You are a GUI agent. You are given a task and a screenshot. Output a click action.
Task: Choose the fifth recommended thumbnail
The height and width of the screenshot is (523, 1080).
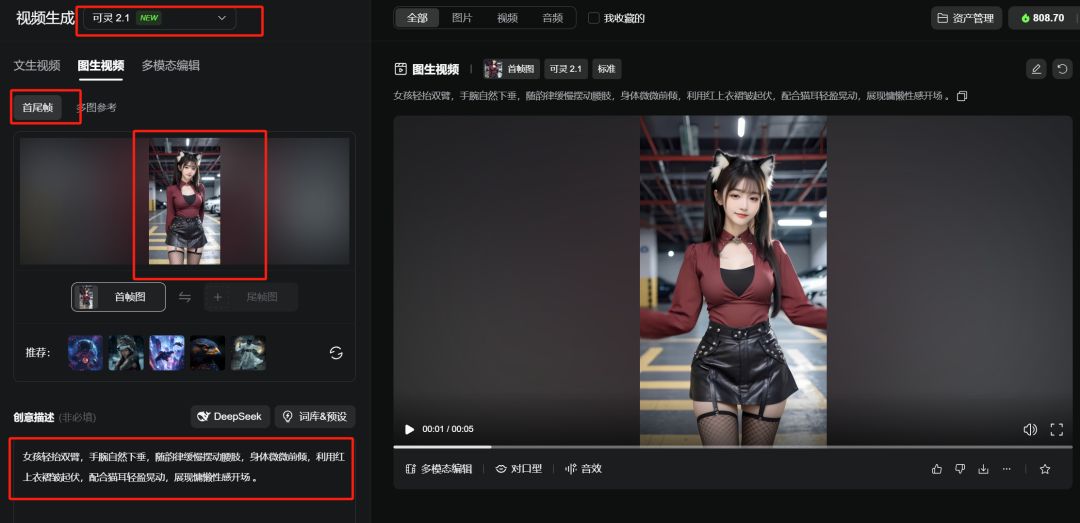click(x=248, y=353)
